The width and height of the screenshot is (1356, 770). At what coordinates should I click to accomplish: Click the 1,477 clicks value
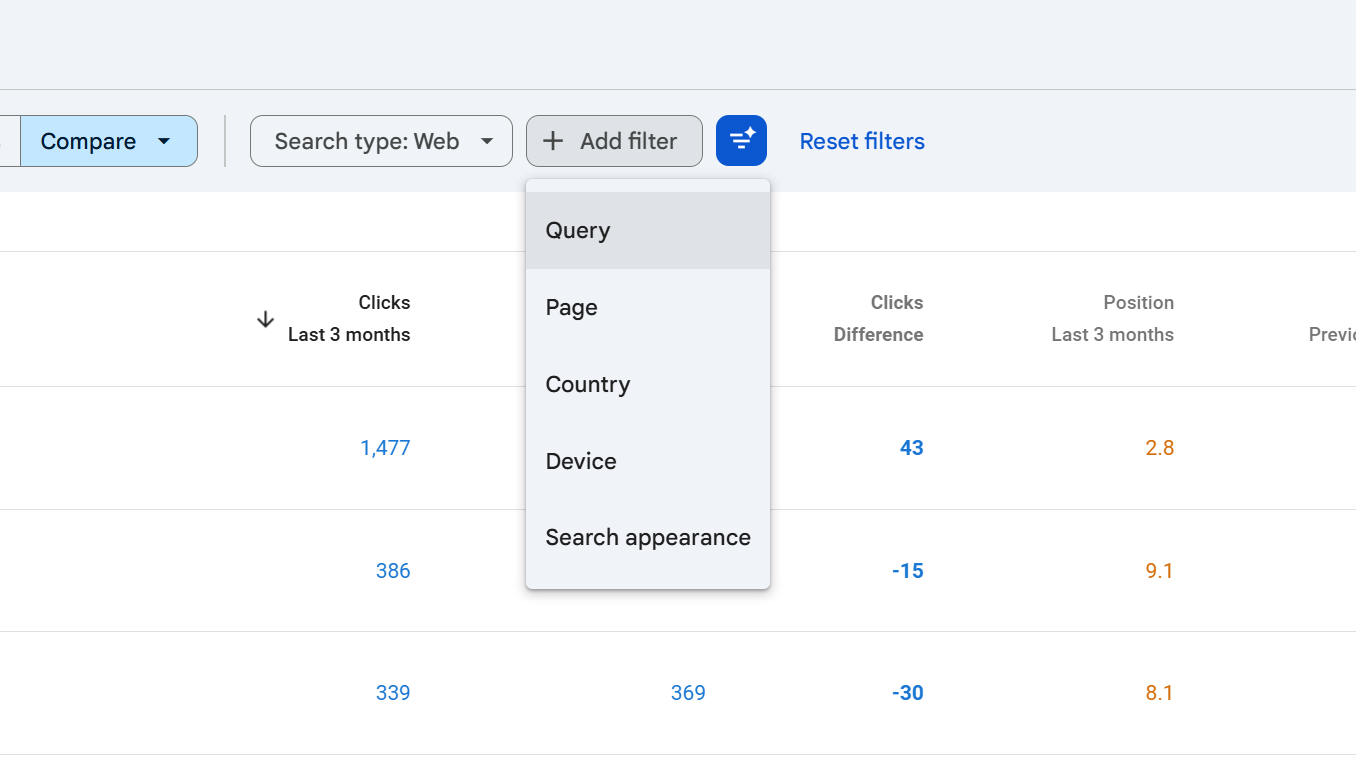(x=385, y=448)
